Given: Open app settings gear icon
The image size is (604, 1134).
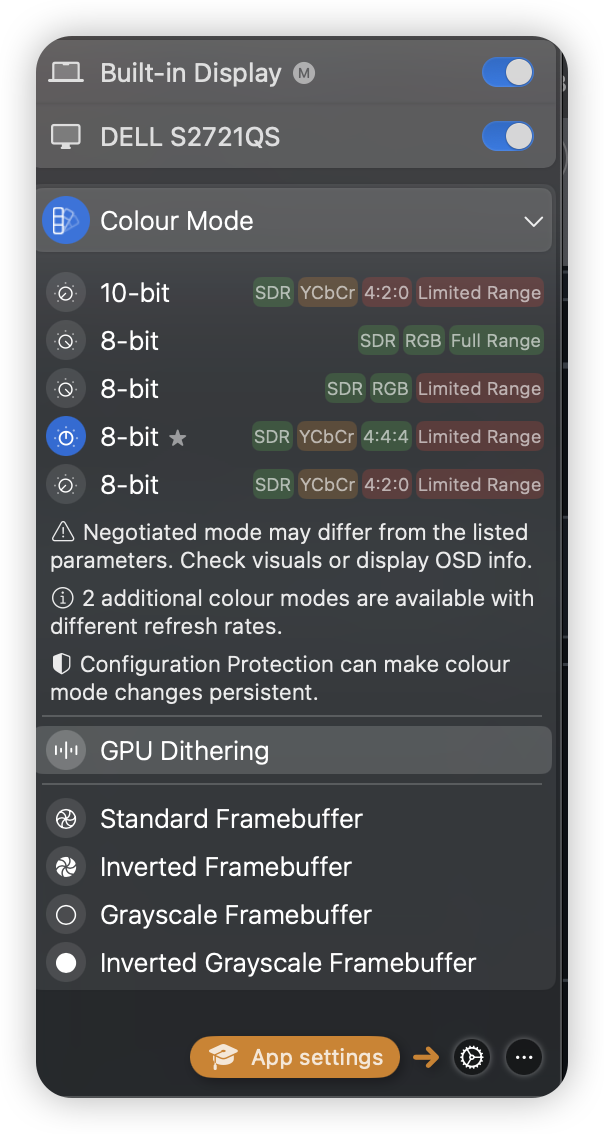Looking at the screenshot, I should pyautogui.click(x=472, y=1057).
